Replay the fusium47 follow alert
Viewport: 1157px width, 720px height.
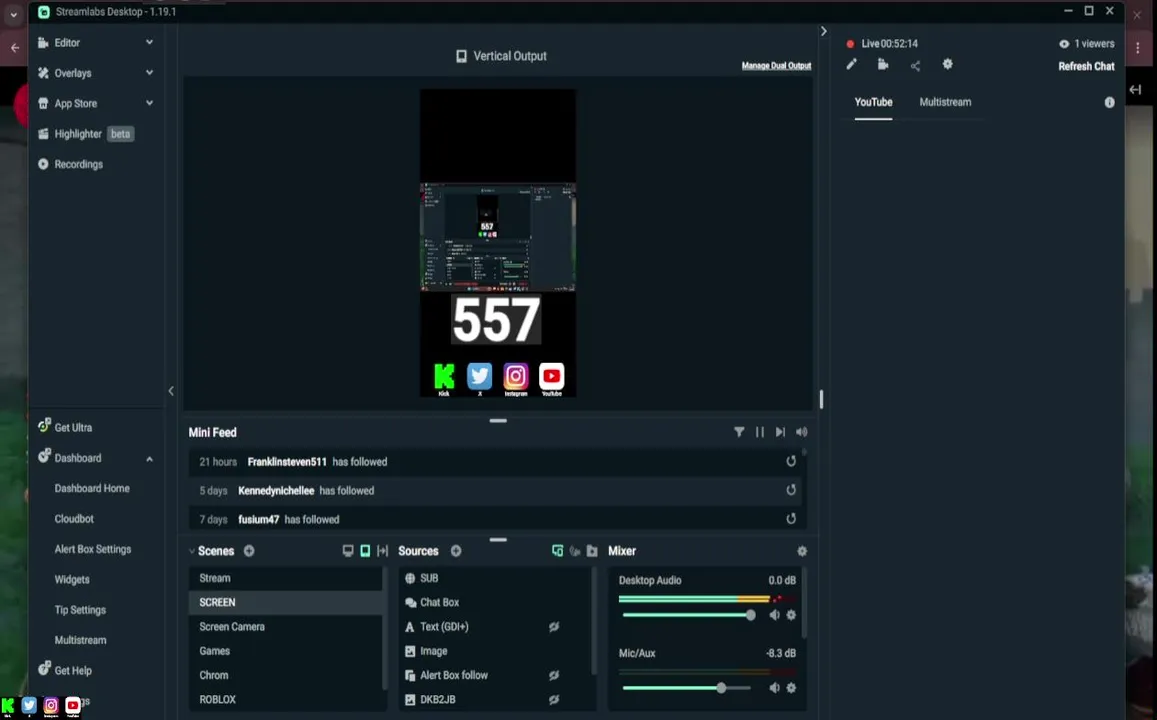(791, 519)
